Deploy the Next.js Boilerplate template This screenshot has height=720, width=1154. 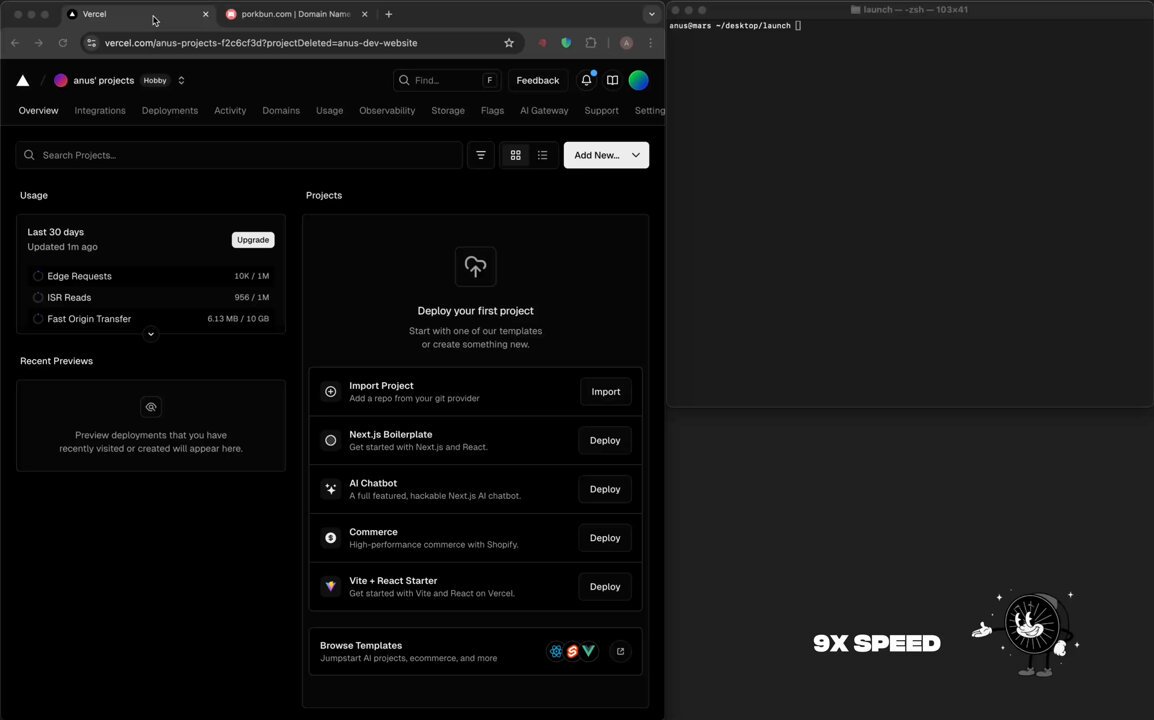605,440
